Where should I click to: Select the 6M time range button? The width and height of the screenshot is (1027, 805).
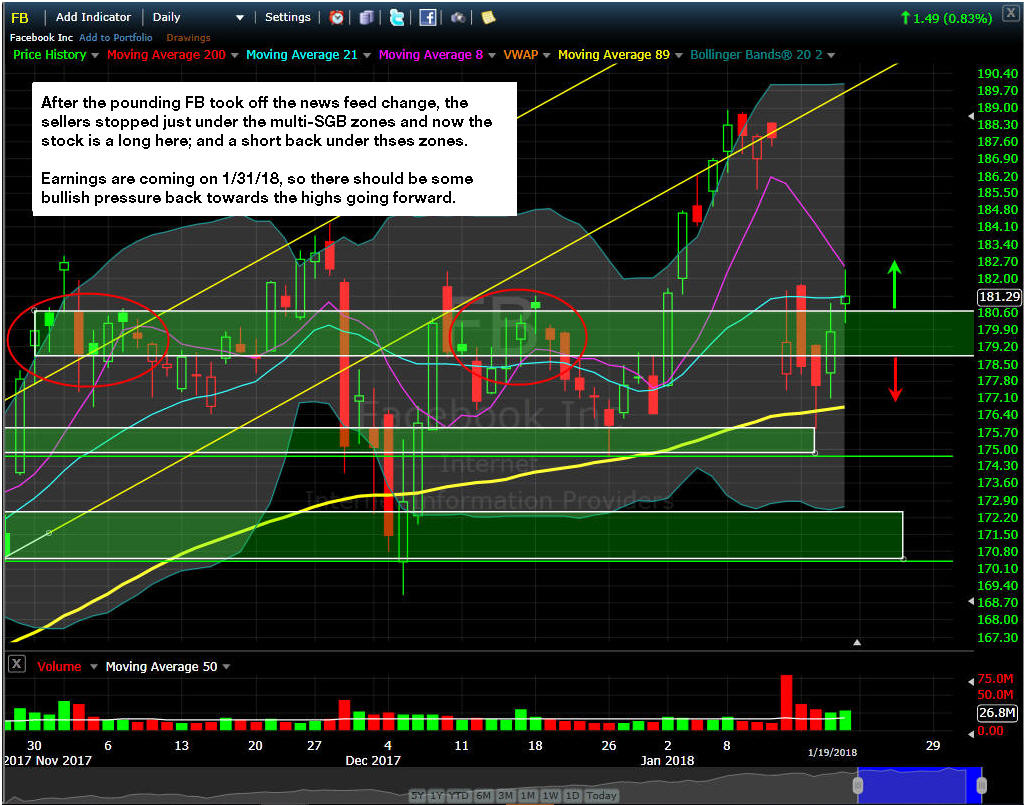tap(483, 795)
